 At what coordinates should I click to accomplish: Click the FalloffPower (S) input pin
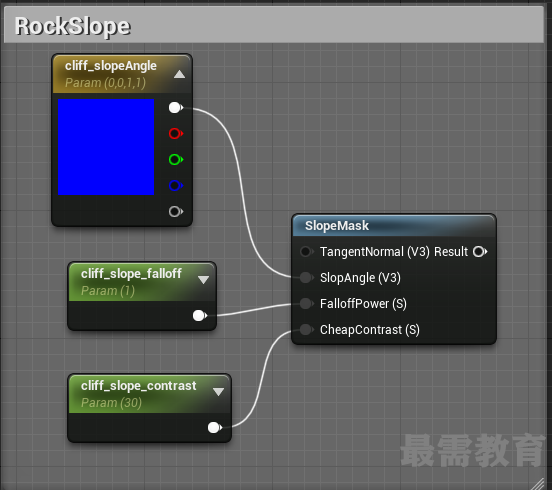coord(306,303)
